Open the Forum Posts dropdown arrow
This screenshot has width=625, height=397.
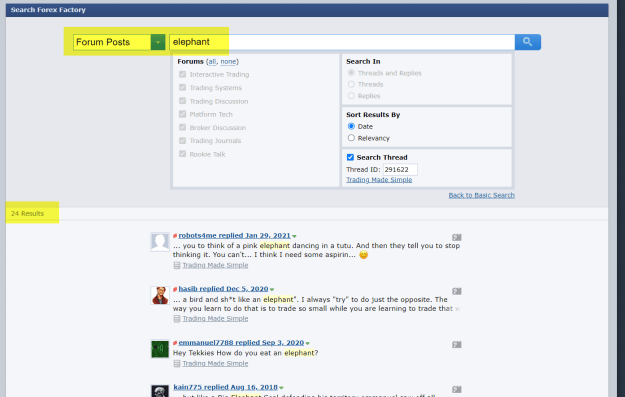point(158,42)
